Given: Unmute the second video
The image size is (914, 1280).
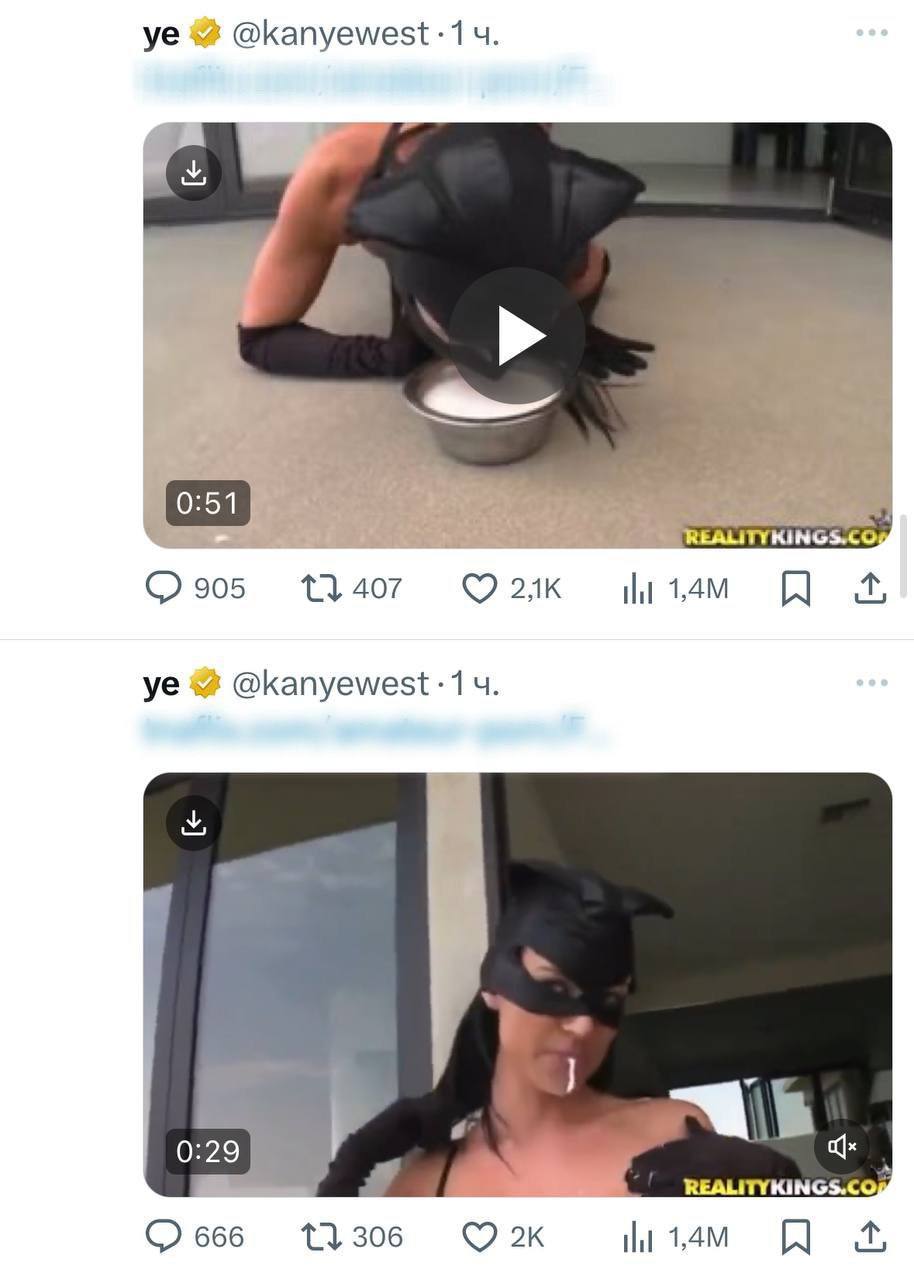Looking at the screenshot, I should [x=842, y=1146].
